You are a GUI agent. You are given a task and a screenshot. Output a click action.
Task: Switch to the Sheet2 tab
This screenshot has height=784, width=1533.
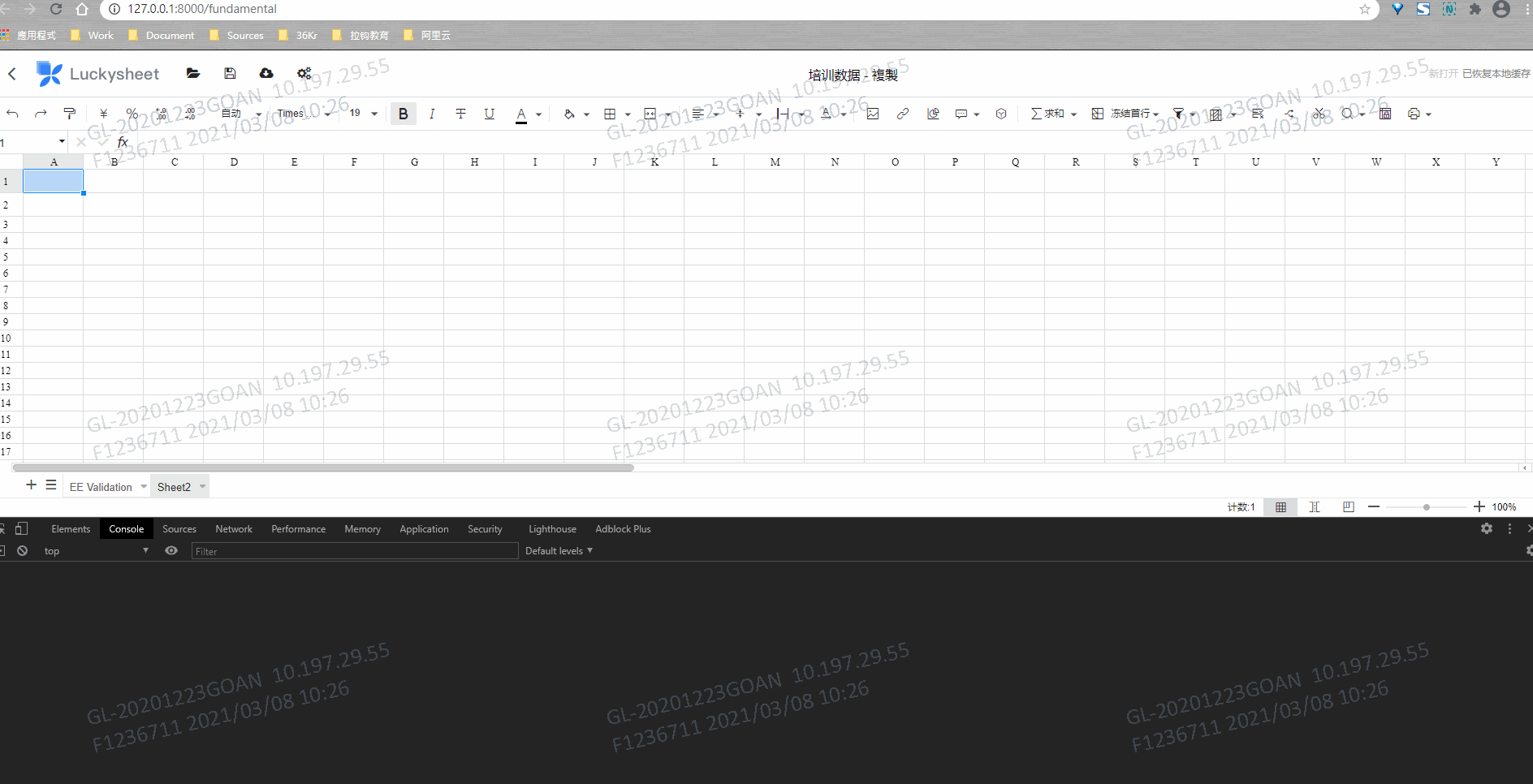[x=174, y=486]
